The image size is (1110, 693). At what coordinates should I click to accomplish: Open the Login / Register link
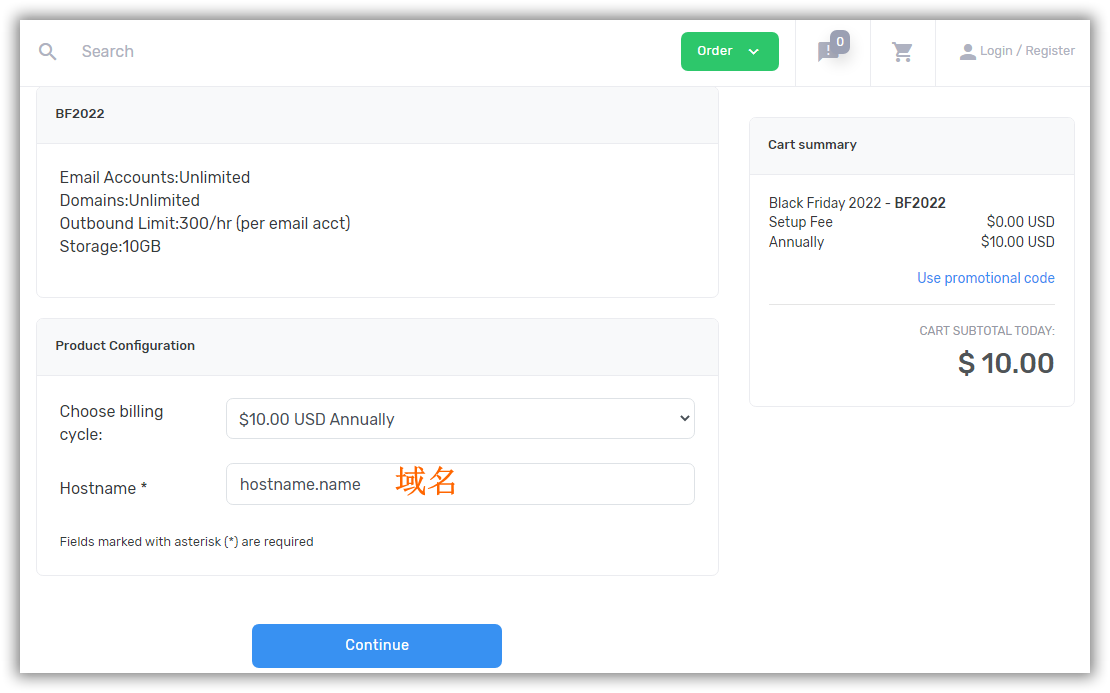[1027, 51]
